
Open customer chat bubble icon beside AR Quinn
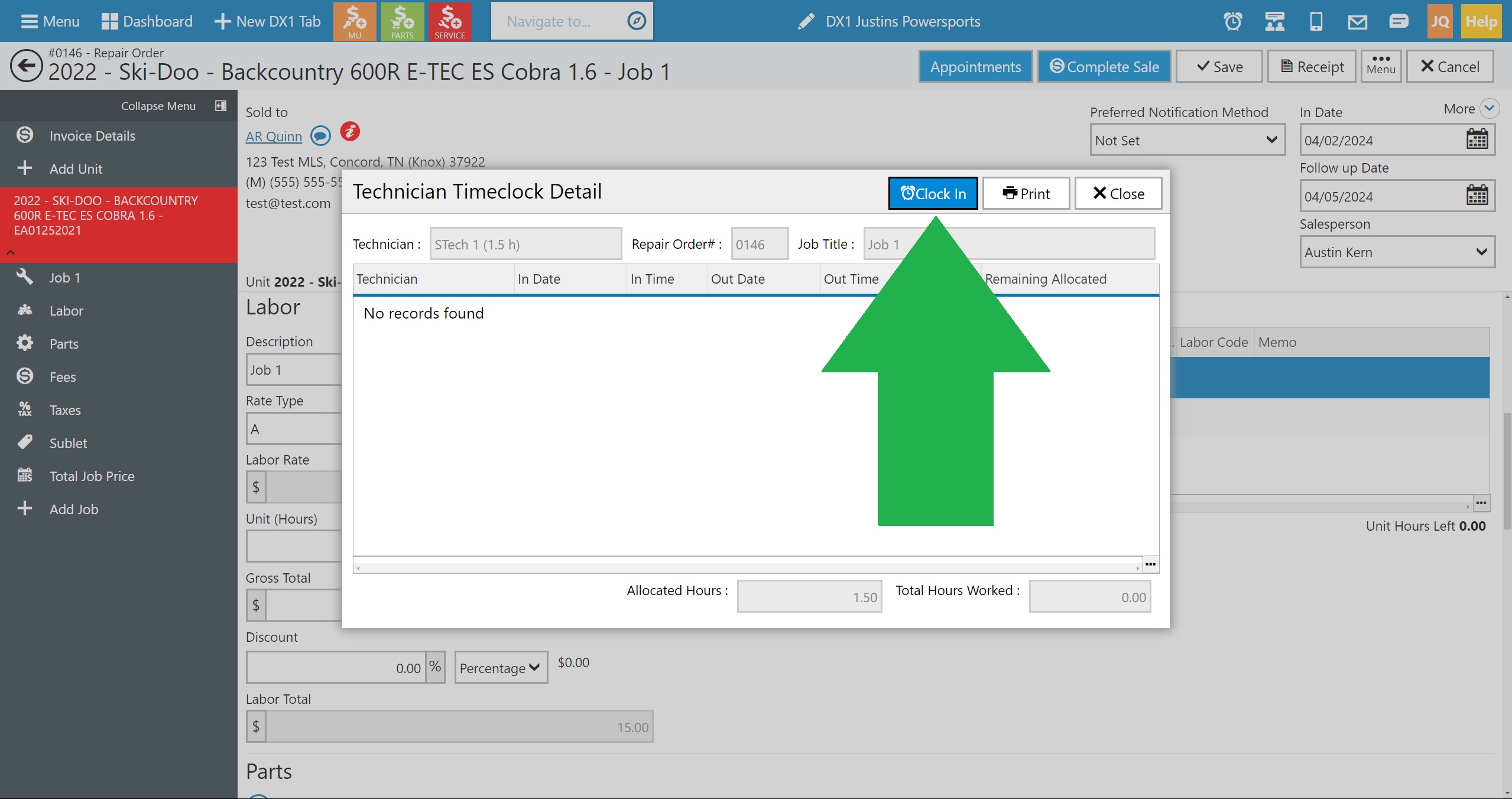[x=320, y=136]
